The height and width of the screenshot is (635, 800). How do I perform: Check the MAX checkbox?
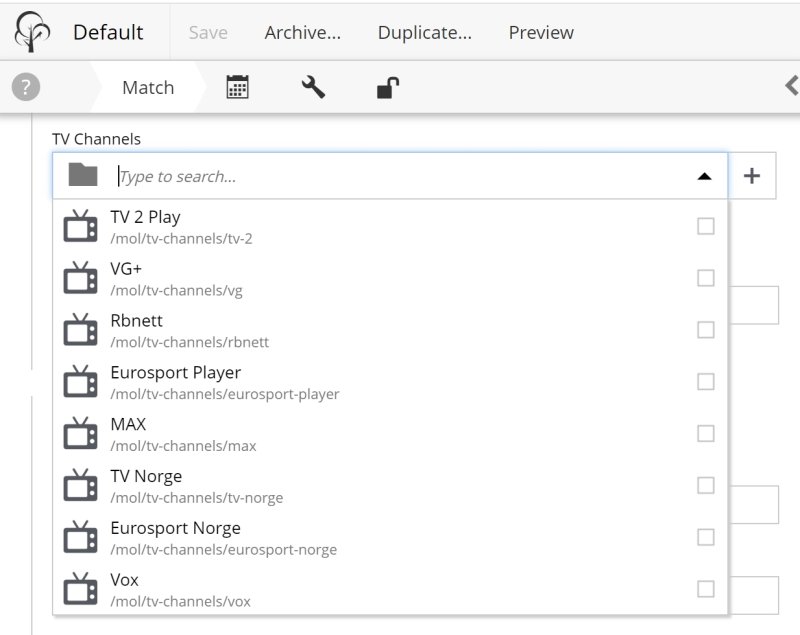click(x=706, y=434)
